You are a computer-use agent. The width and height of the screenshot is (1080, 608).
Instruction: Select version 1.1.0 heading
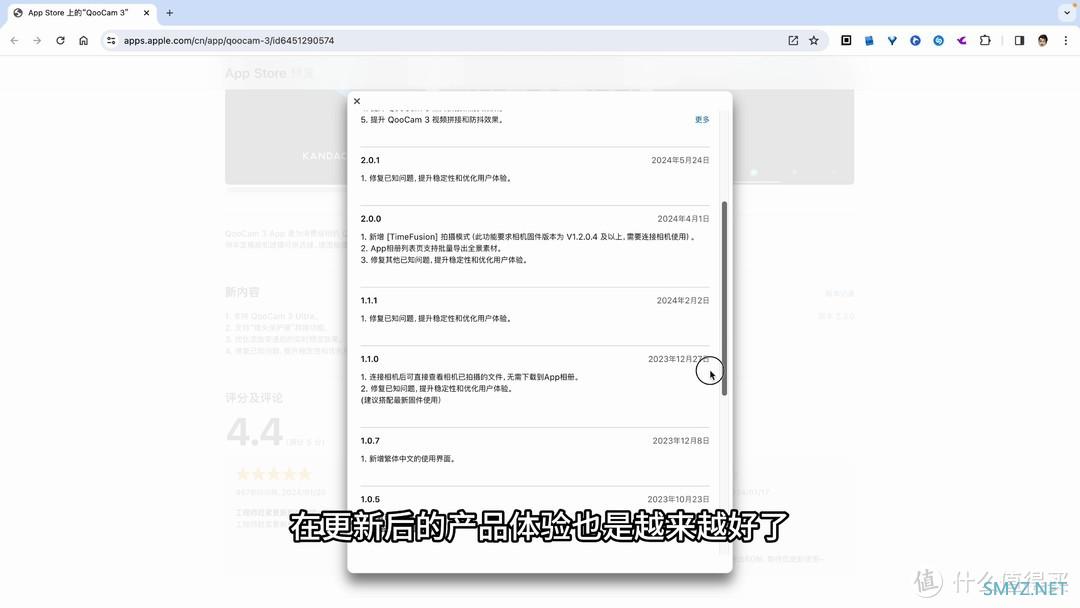[x=369, y=359]
